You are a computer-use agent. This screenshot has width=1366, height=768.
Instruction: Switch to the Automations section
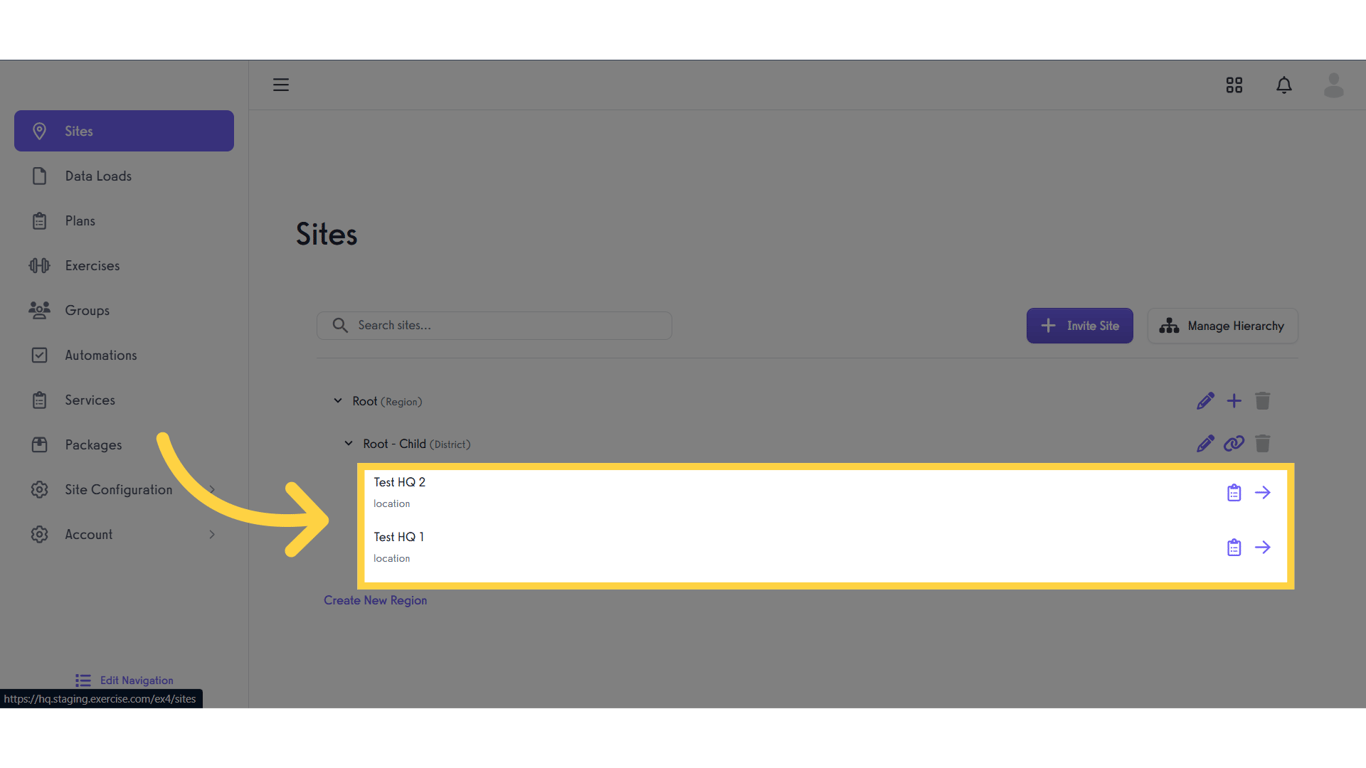pyautogui.click(x=101, y=355)
